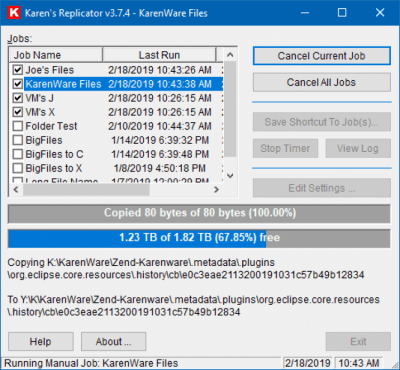
Task: Uncheck the KarenWare Files job checkbox
Action: [17, 84]
